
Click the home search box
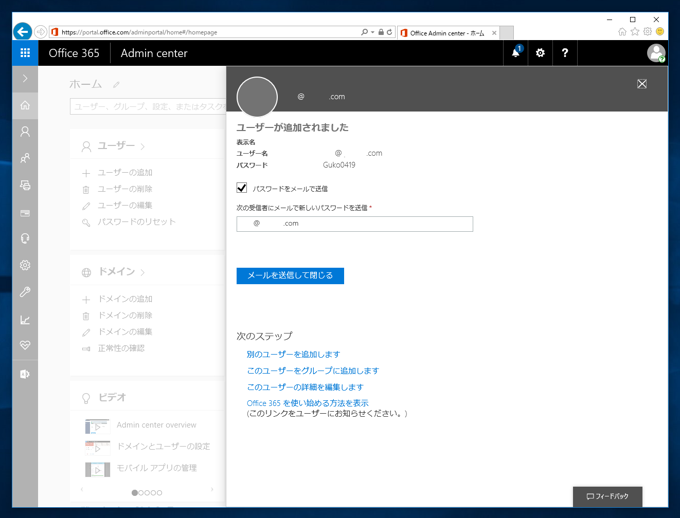pyautogui.click(x=148, y=107)
